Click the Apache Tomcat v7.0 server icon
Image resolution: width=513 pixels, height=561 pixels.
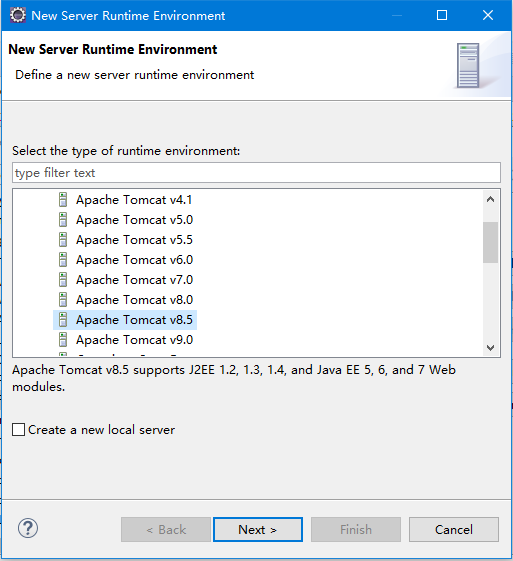point(63,280)
